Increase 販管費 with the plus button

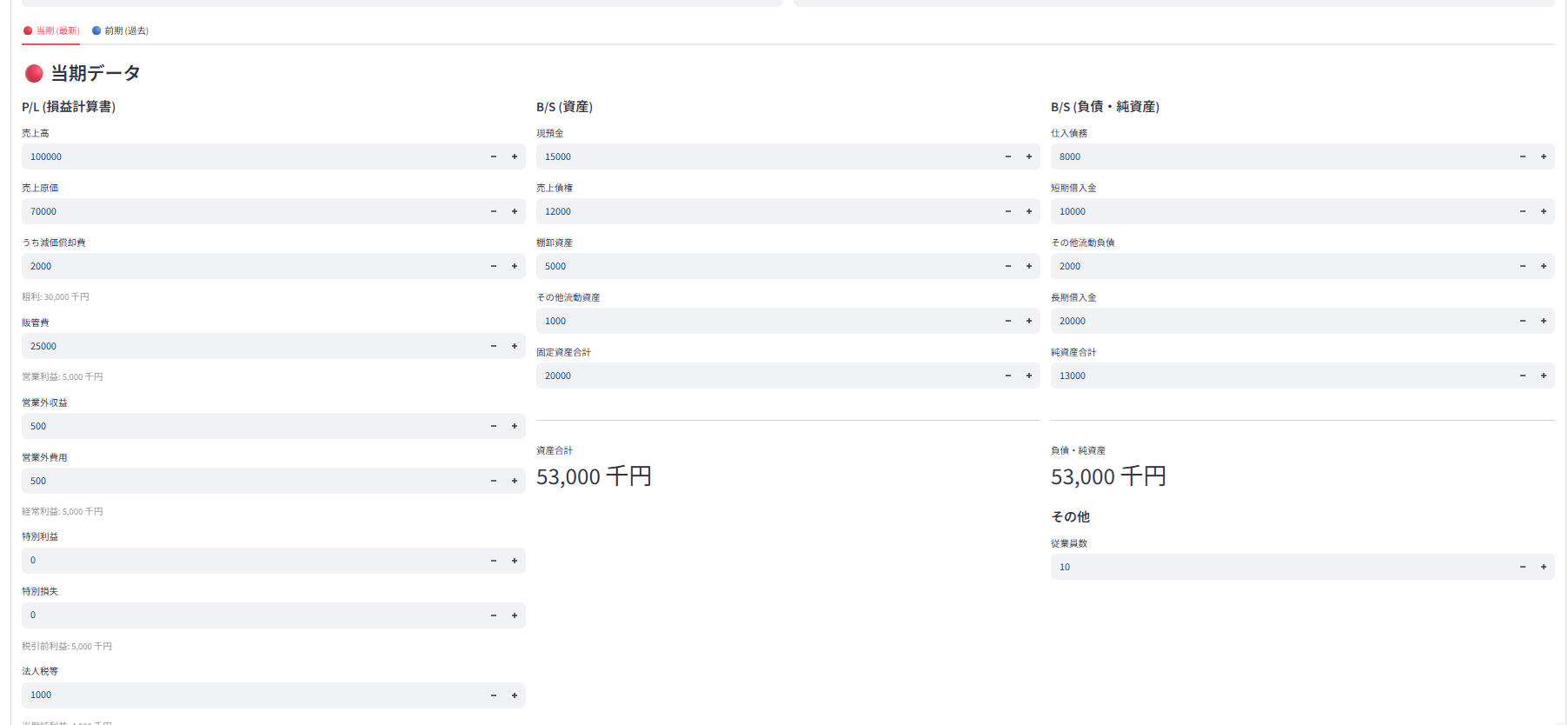(515, 346)
